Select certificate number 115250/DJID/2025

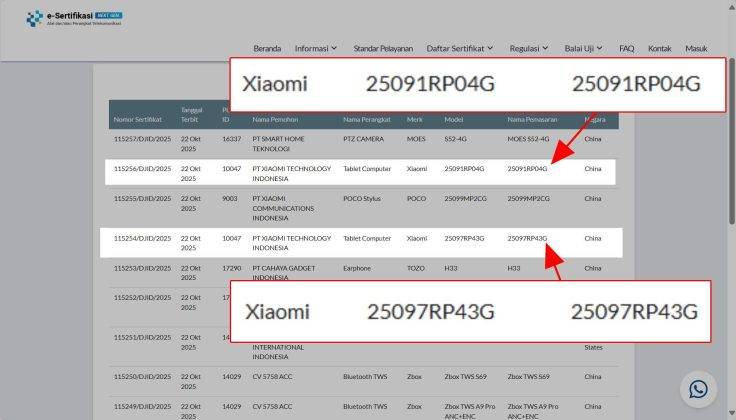(142, 376)
